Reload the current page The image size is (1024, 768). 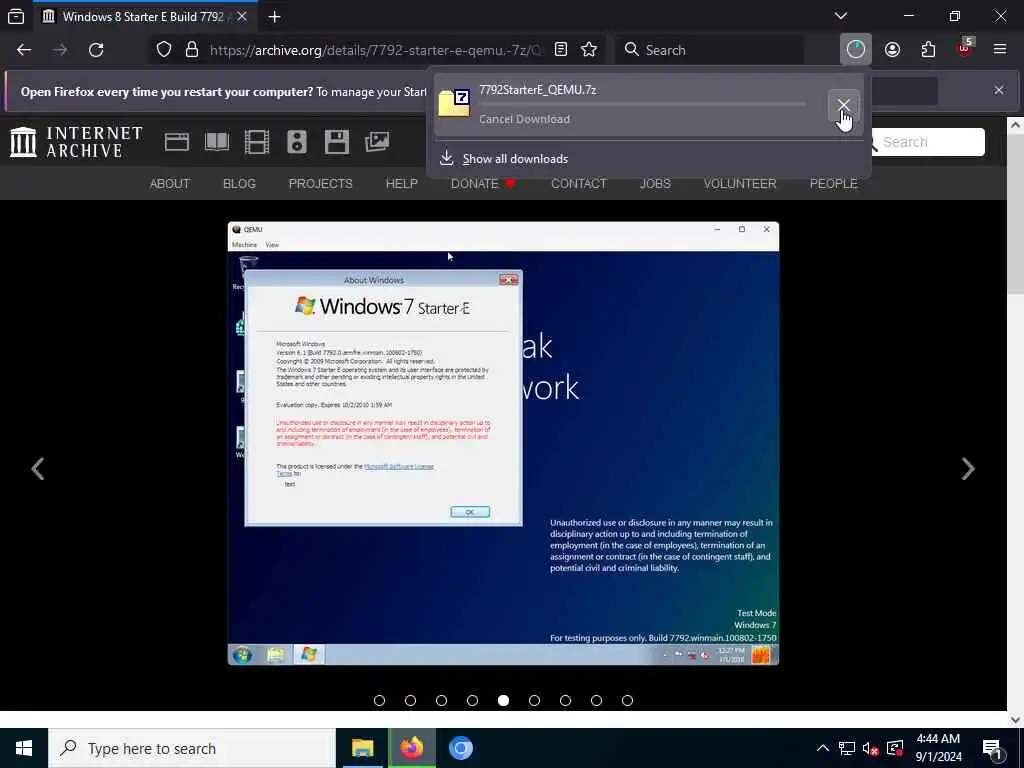(x=96, y=50)
